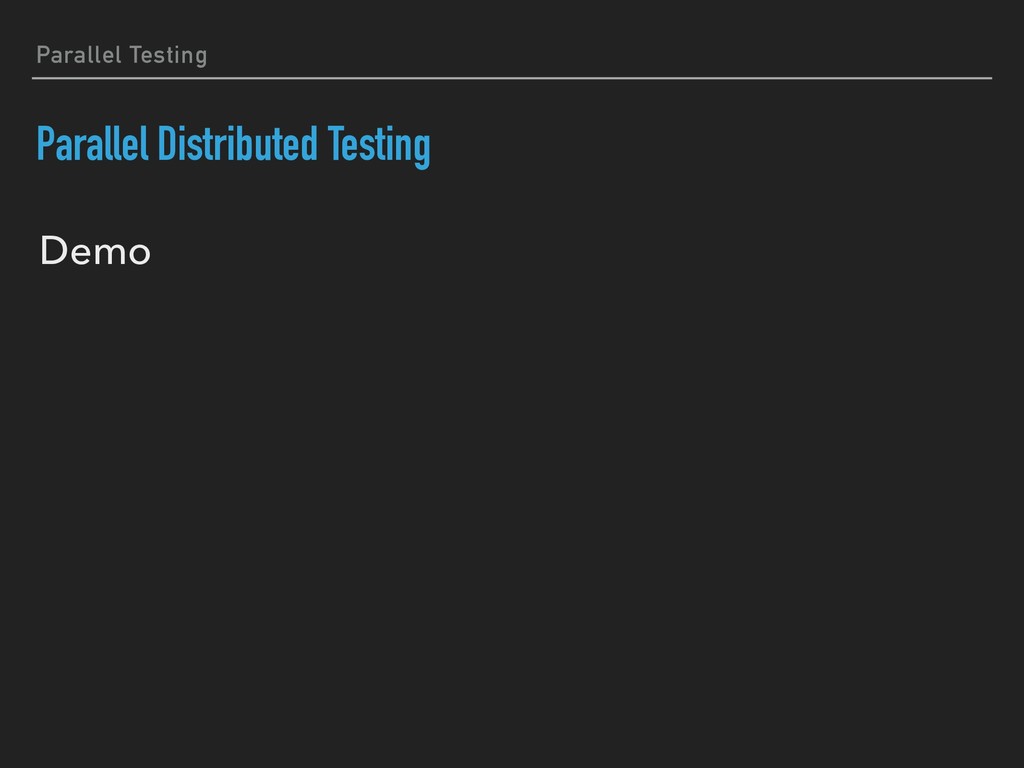This screenshot has height=768, width=1024.
Task: Click the capital 'P' starting the blue title
Action: (x=46, y=144)
